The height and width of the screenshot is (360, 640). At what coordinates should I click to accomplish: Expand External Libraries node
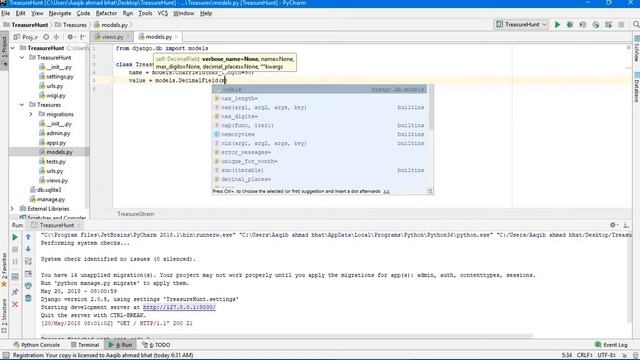[13, 209]
